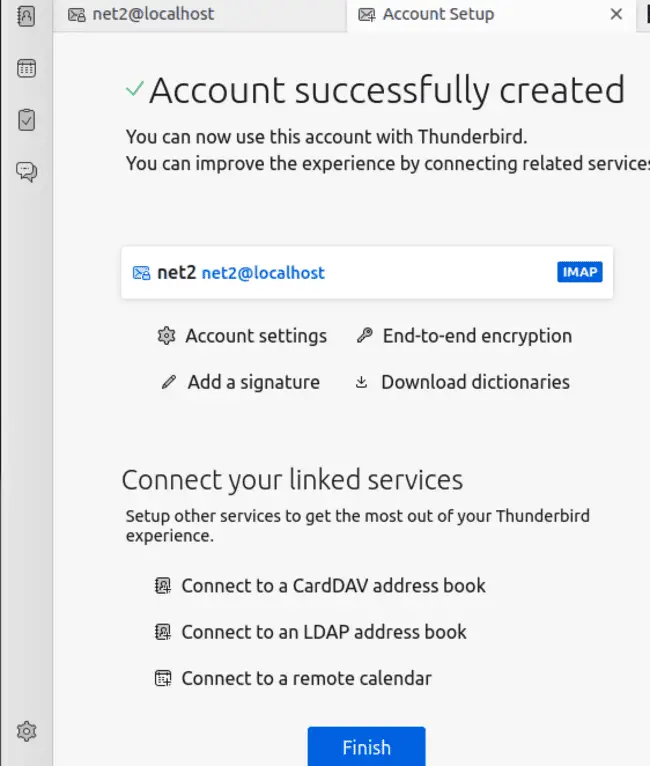
Task: Click the net2@localhost email address
Action: pyautogui.click(x=263, y=273)
